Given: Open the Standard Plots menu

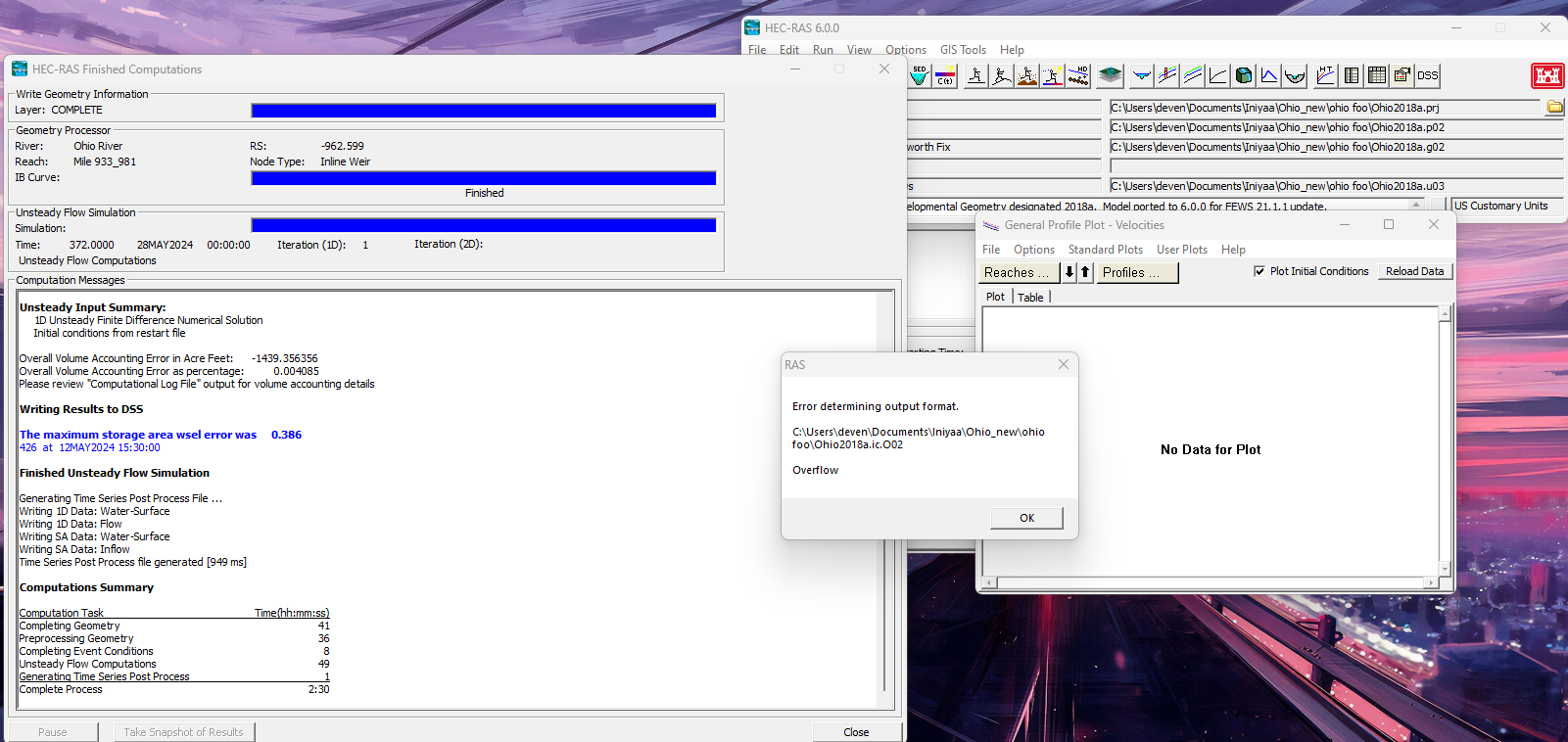Looking at the screenshot, I should pos(1105,250).
